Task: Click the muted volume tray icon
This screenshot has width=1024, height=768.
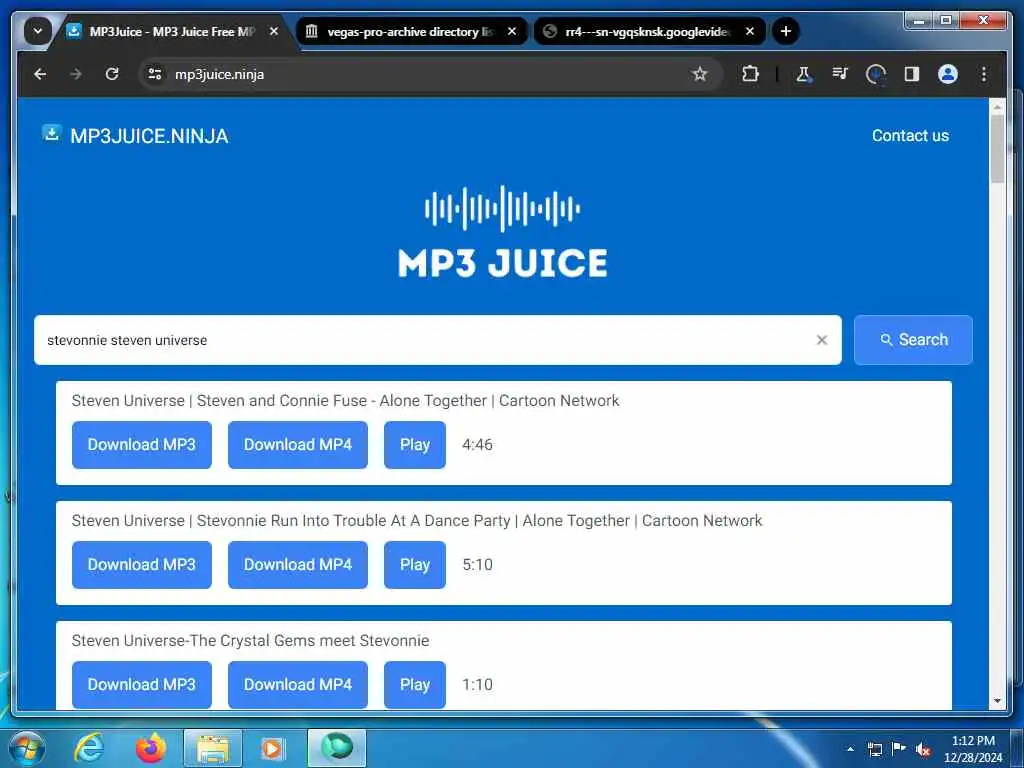Action: click(923, 749)
